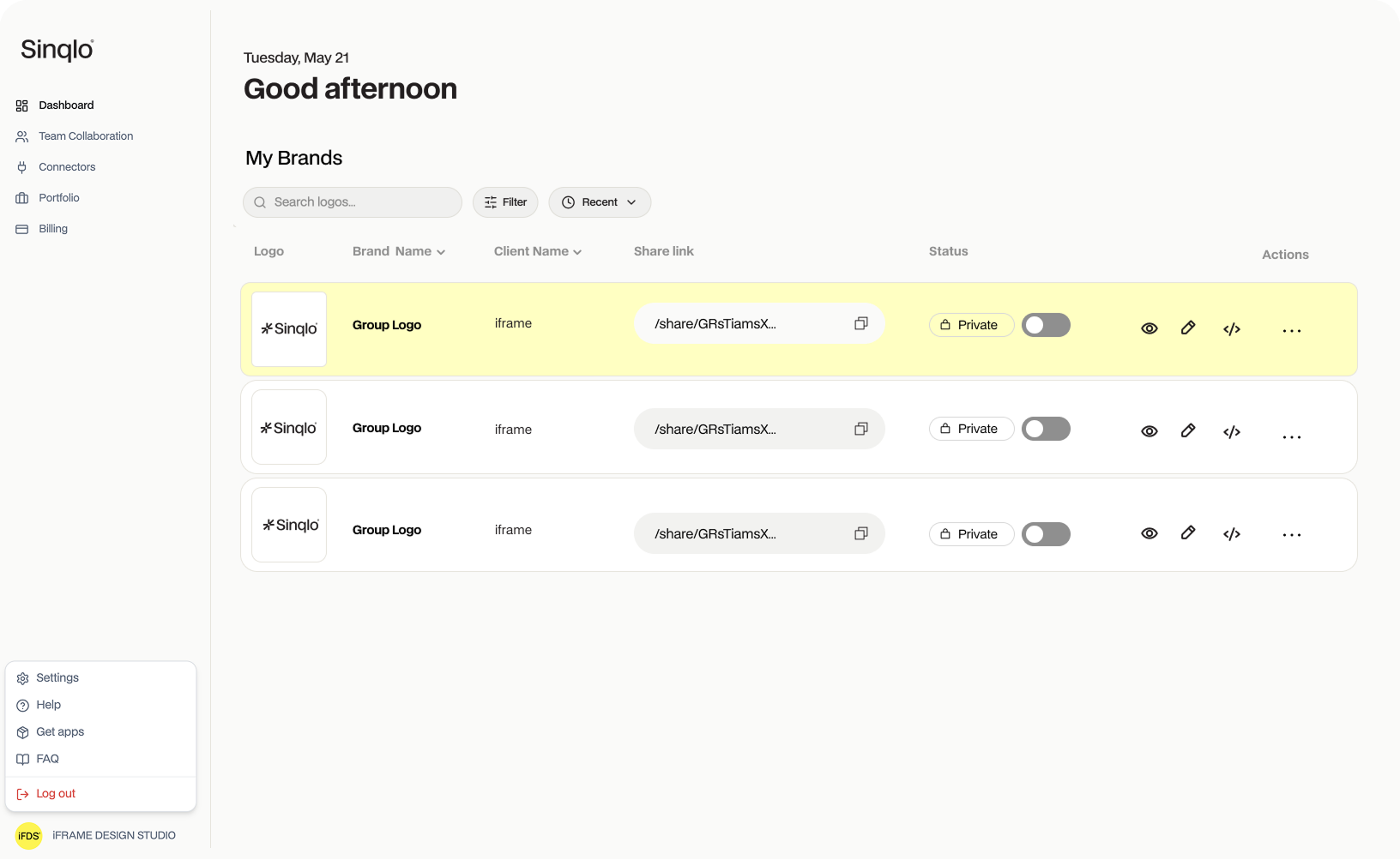Toggle the Private status switch in the second row

[1046, 429]
